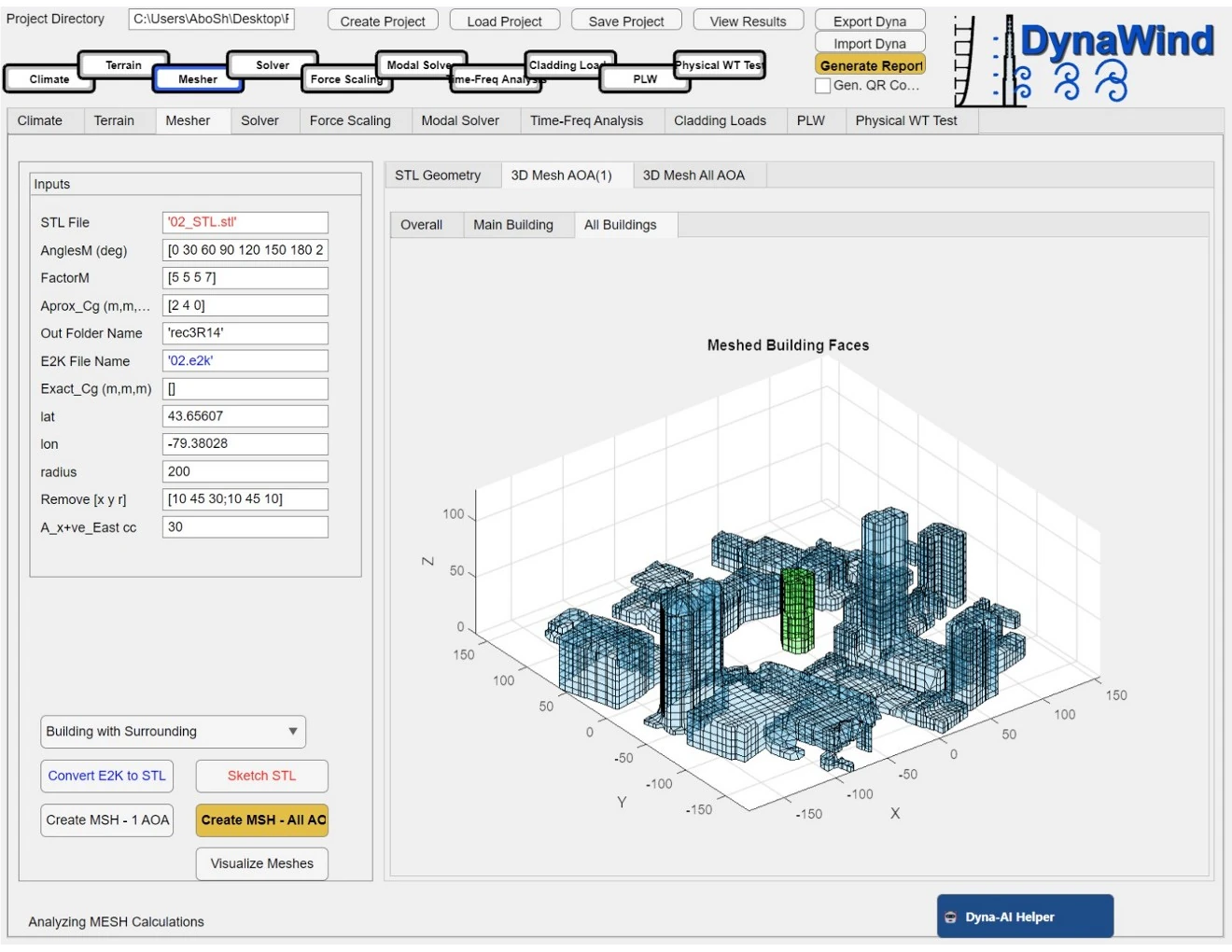The image size is (1232, 952).
Task: Open the Physical WT Test module button
Action: [717, 65]
